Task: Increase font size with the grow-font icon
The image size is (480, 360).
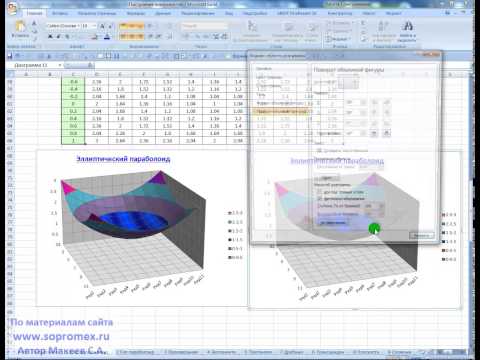Action: click(x=103, y=26)
